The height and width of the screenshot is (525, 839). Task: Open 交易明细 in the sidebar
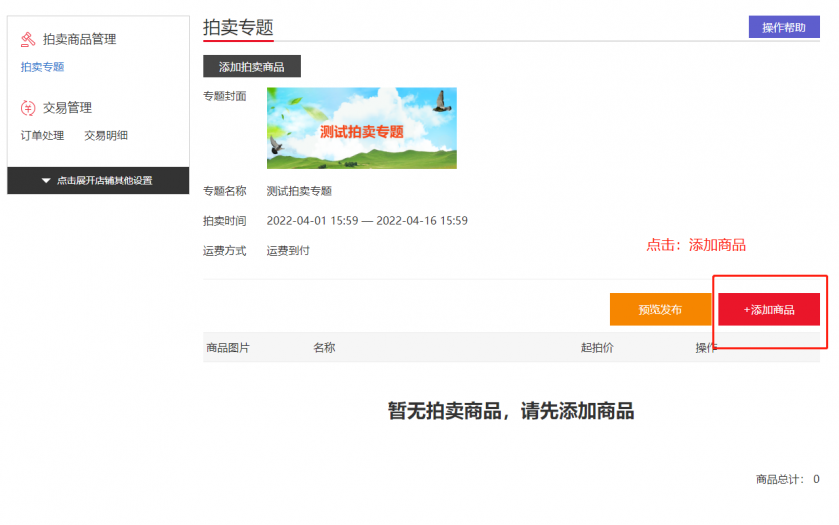pyautogui.click(x=106, y=135)
